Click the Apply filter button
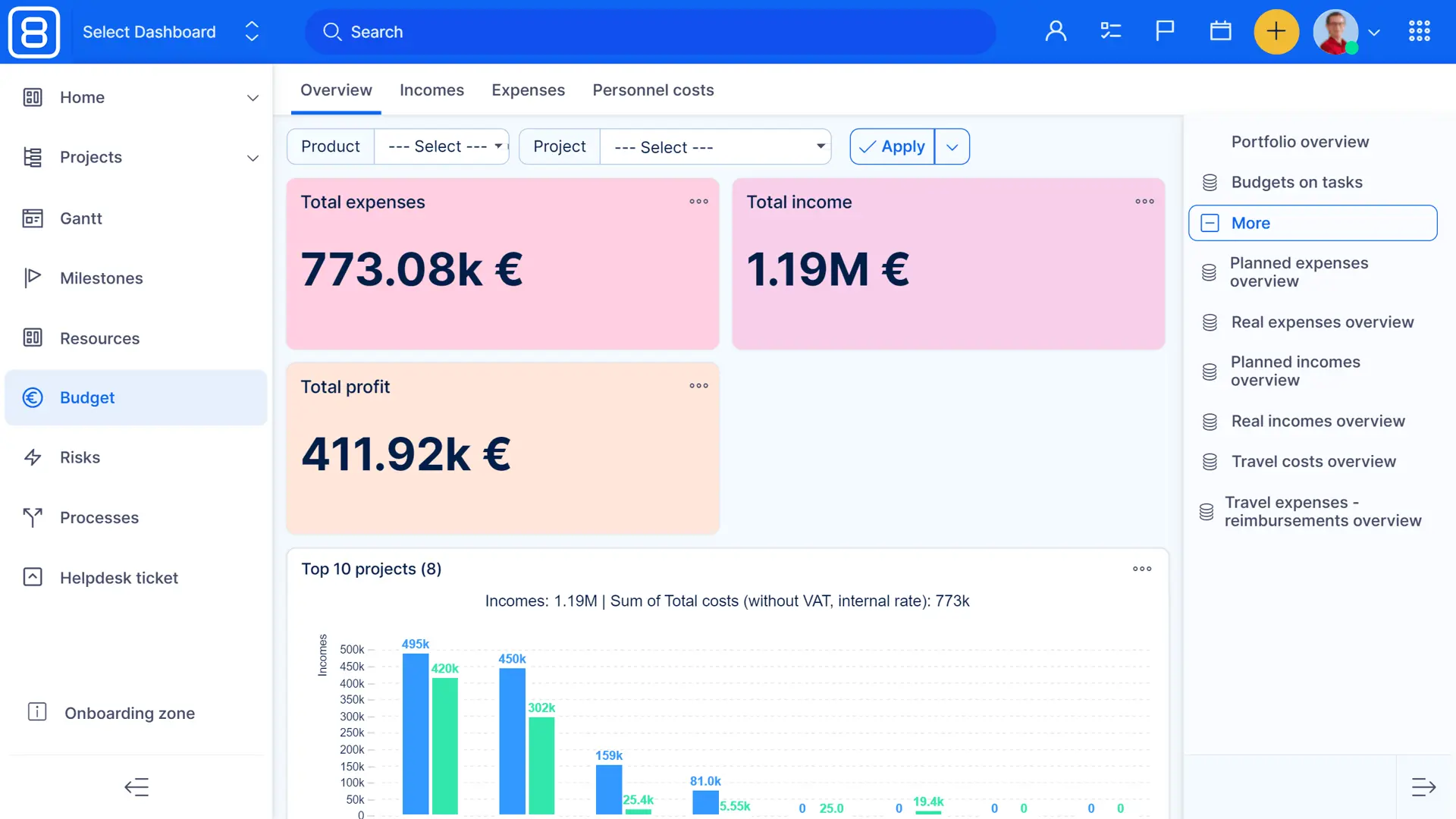 coord(893,146)
